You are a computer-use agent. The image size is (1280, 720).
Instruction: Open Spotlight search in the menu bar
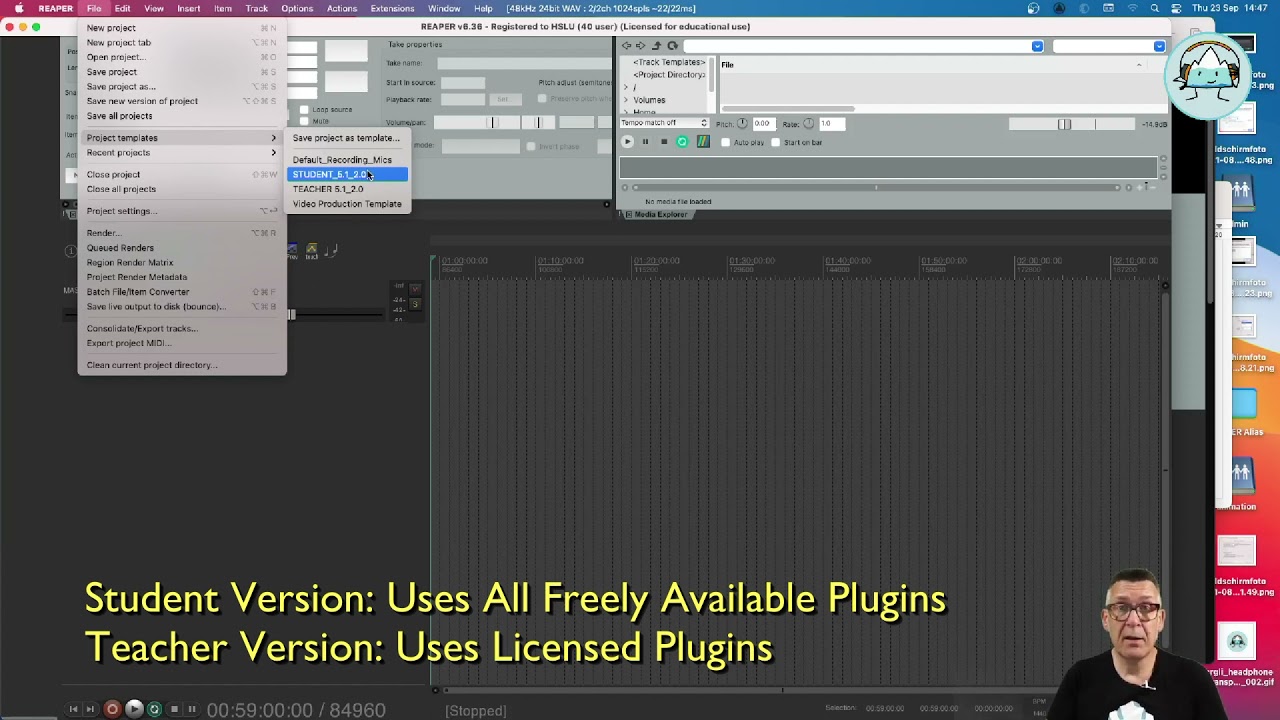(1155, 8)
